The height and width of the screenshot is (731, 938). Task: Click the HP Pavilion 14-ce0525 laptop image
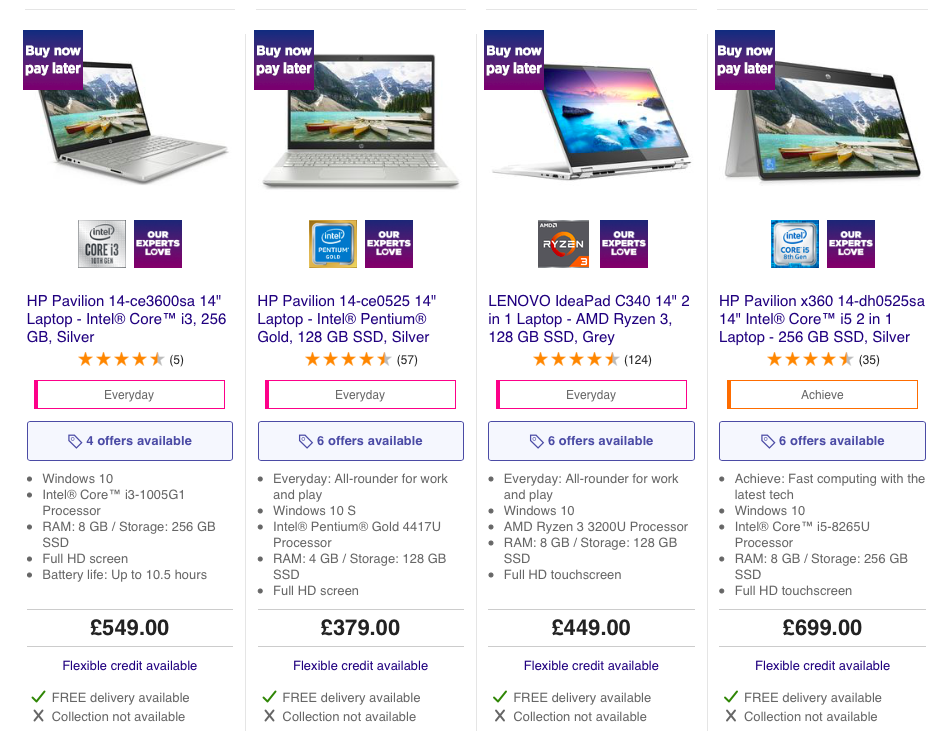pyautogui.click(x=361, y=121)
